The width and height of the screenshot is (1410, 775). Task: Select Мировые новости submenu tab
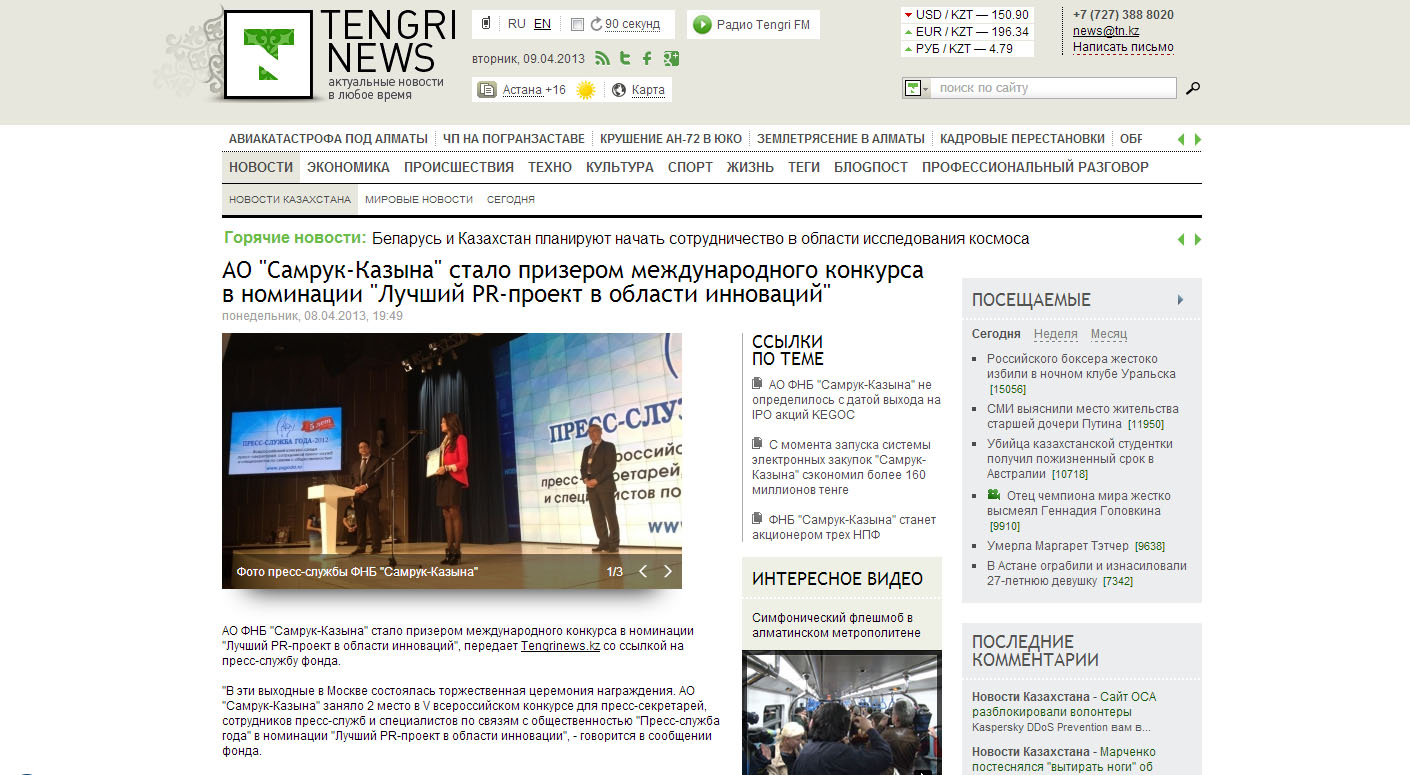(419, 199)
